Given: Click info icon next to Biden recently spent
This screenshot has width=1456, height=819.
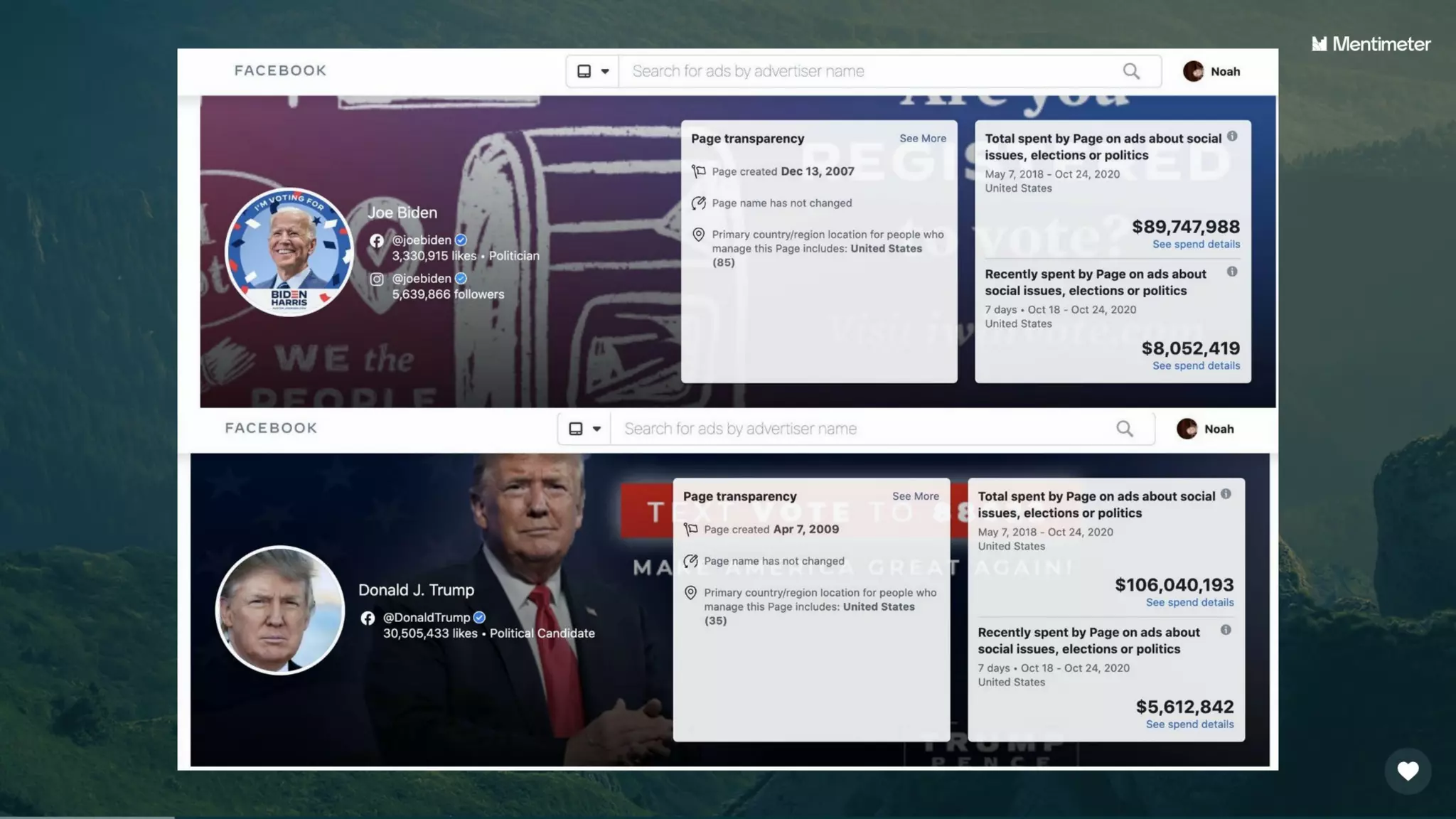Looking at the screenshot, I should [x=1232, y=272].
